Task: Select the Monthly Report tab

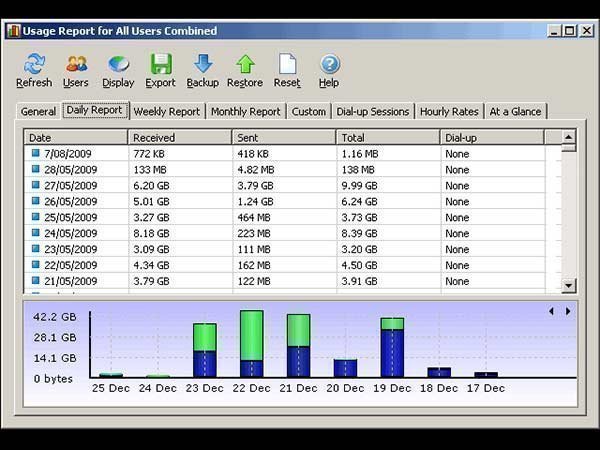Action: (245, 112)
